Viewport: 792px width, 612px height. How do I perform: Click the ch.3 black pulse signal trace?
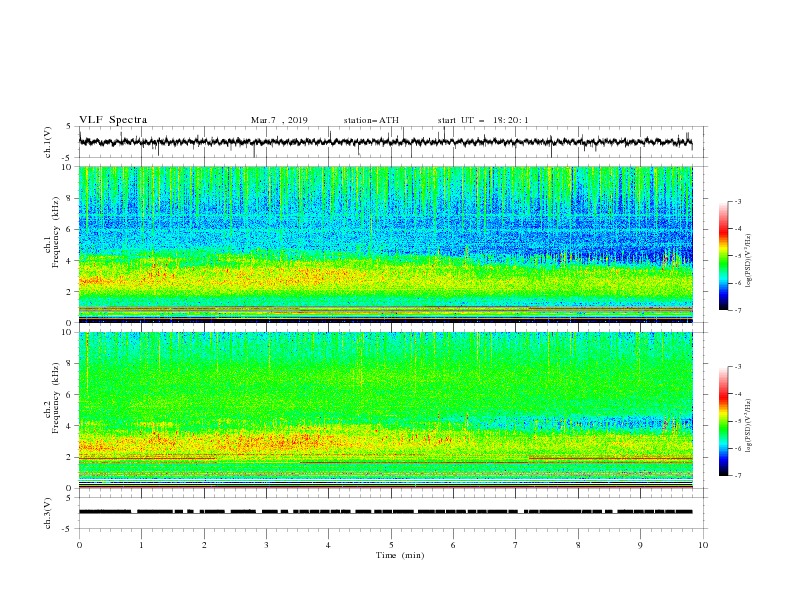coord(385,512)
